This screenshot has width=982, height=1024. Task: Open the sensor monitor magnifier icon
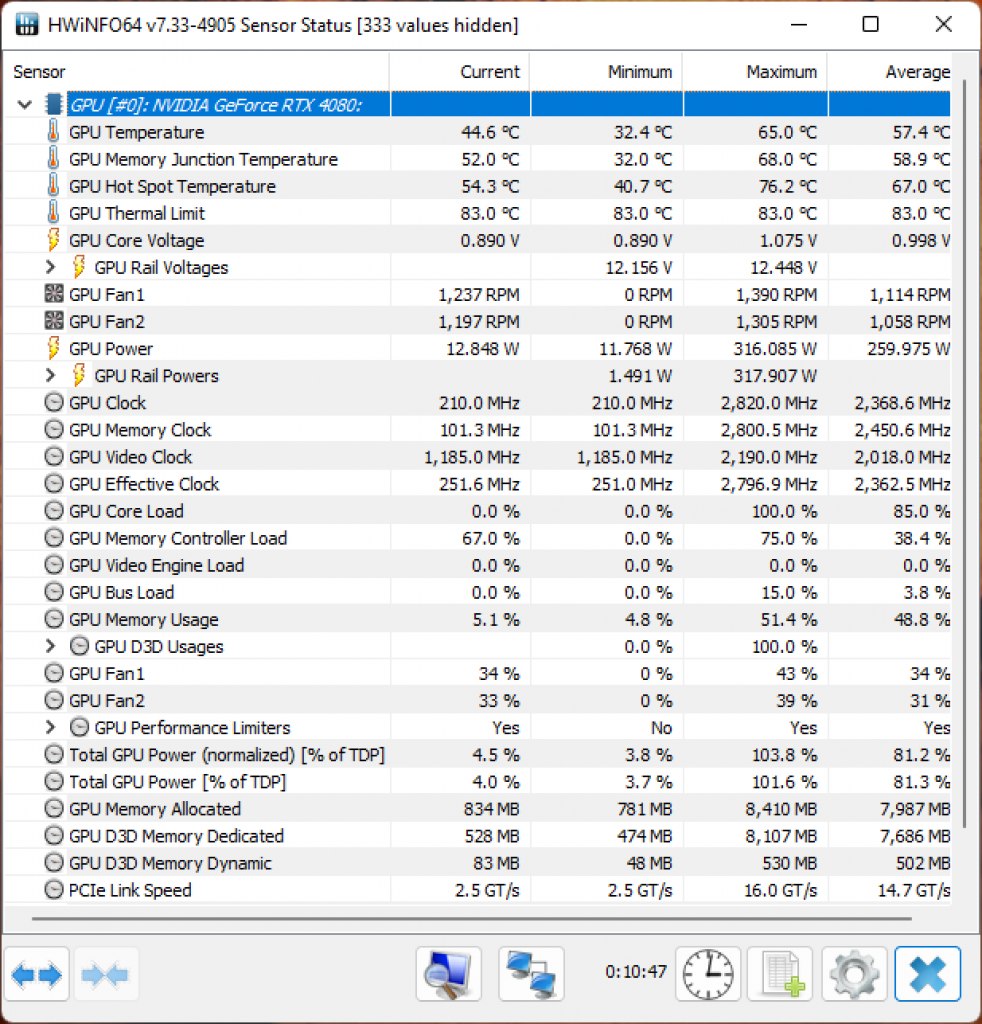449,974
